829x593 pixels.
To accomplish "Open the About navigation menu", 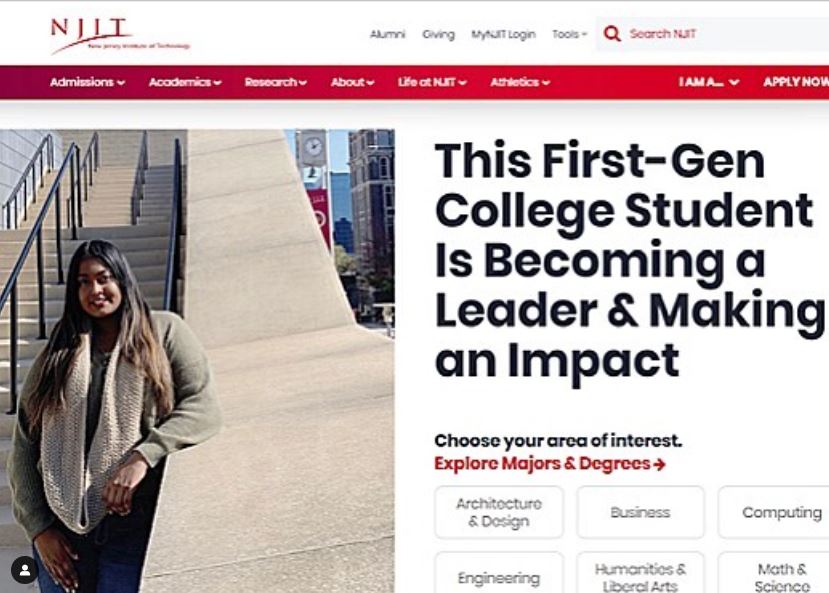I will 352,82.
